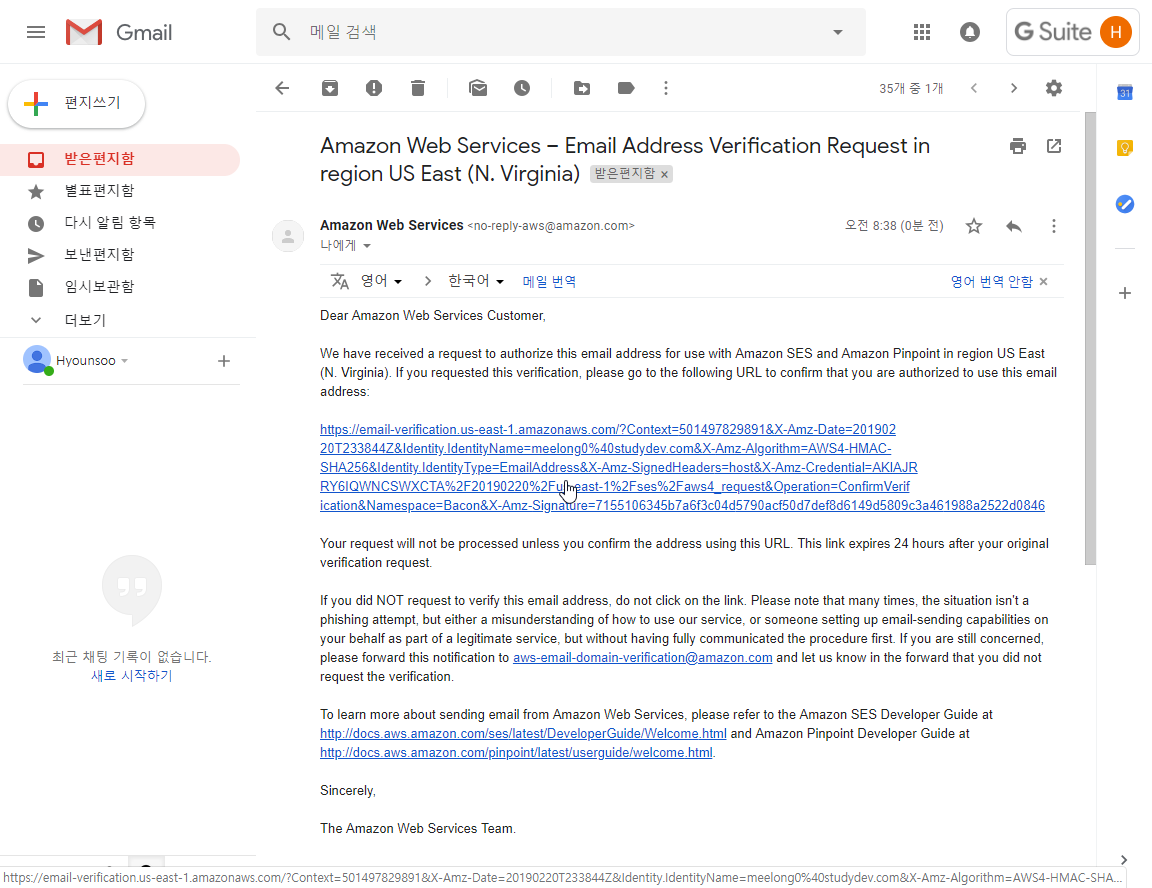Dismiss the translation bar with X
The width and height of the screenshot is (1152, 888).
[1043, 281]
